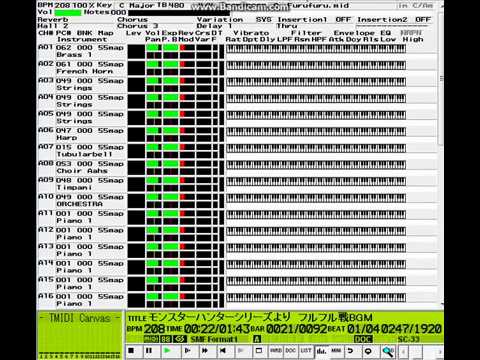This screenshot has width=480, height=360.
Task: Click the SC-33 device label
Action: tap(408, 339)
